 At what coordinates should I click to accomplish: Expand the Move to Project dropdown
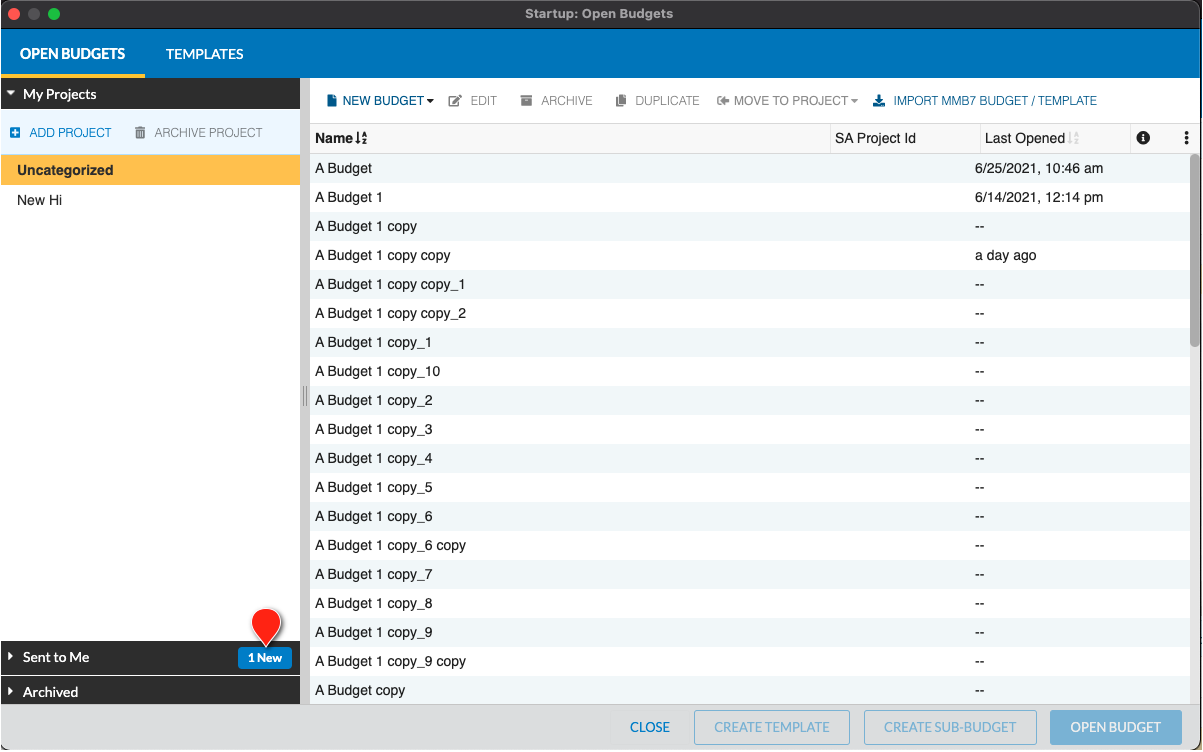[x=854, y=101]
